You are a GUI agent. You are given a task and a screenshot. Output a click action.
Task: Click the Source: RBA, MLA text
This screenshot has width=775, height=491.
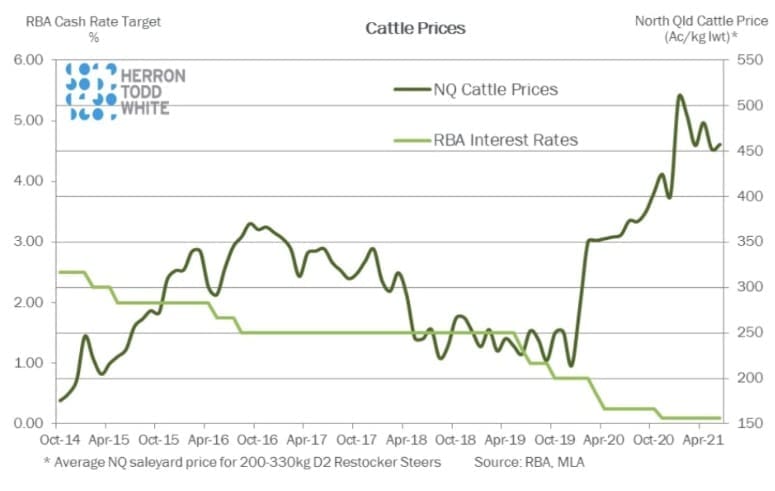[529, 462]
